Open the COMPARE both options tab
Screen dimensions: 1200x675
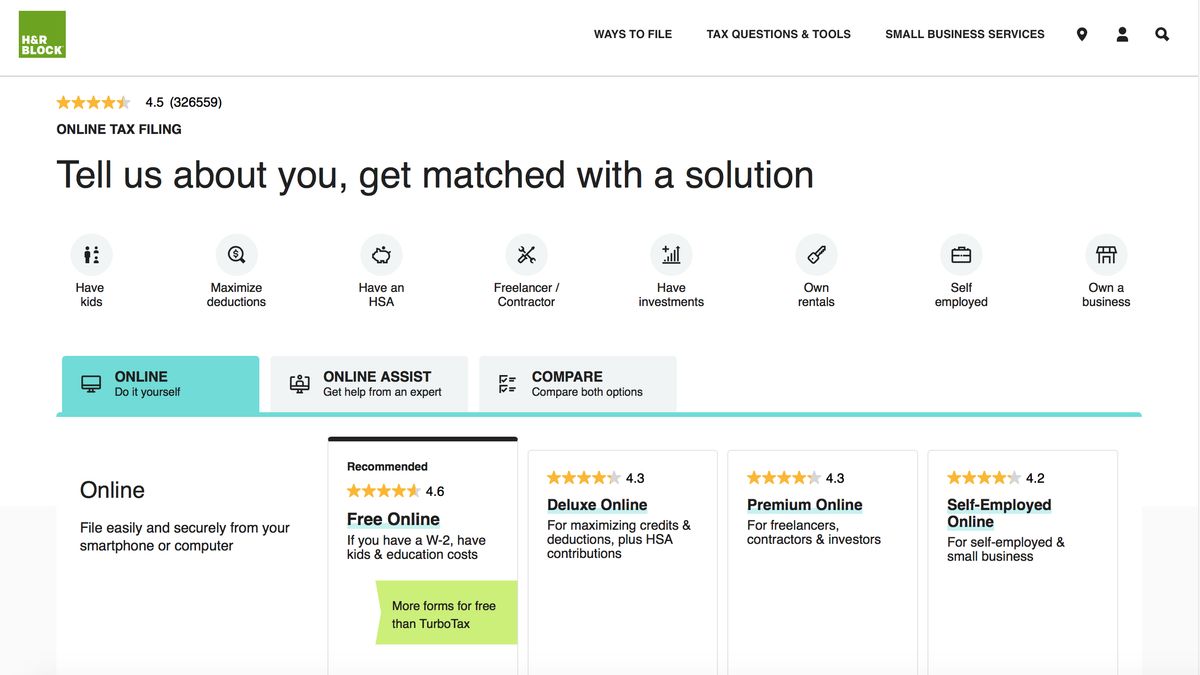(577, 383)
